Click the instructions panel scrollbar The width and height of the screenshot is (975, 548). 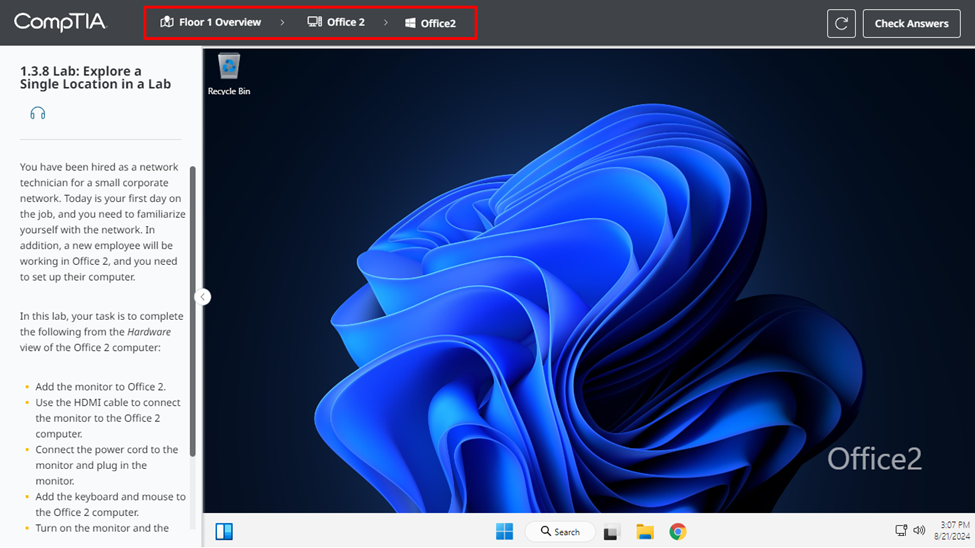(x=193, y=310)
